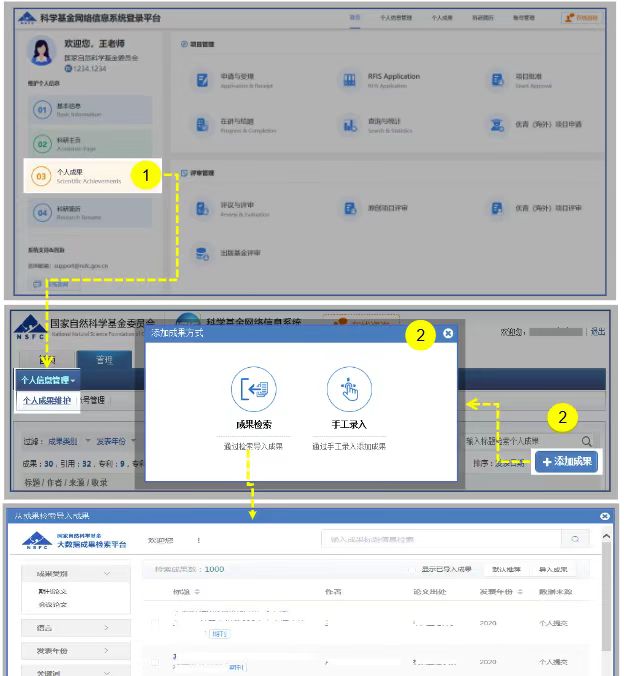Select 期刊论文 under 成果类别
Screen dimensions: 624x676
(53, 591)
